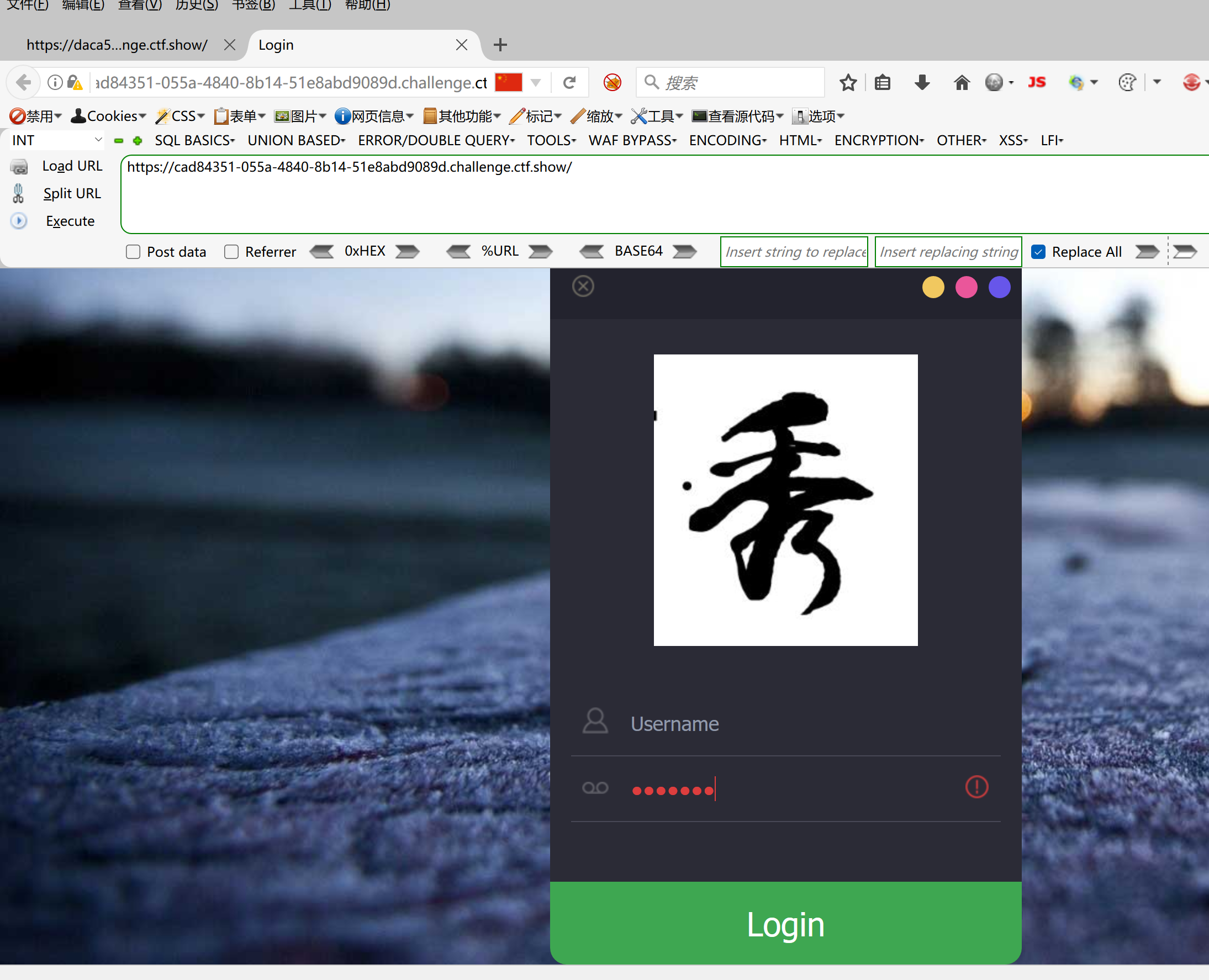Click password field warning icon
This screenshot has height=980, width=1209.
click(976, 787)
